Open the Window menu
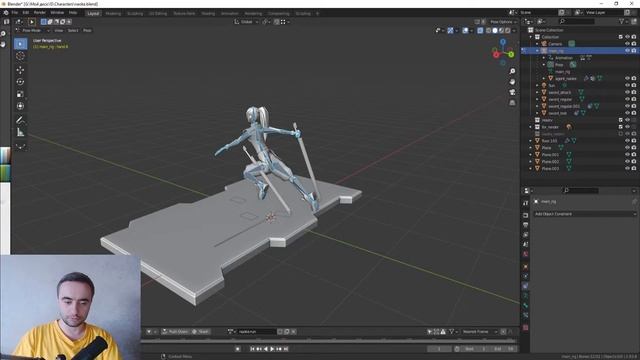The height and width of the screenshot is (360, 640). (57, 13)
